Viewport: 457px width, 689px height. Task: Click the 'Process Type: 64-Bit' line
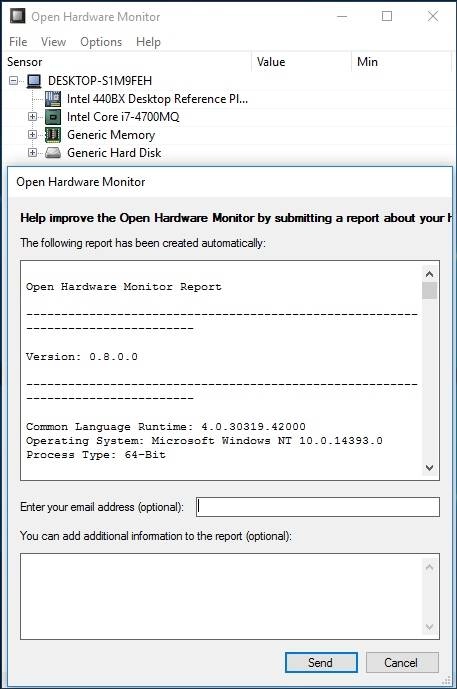coord(96,454)
